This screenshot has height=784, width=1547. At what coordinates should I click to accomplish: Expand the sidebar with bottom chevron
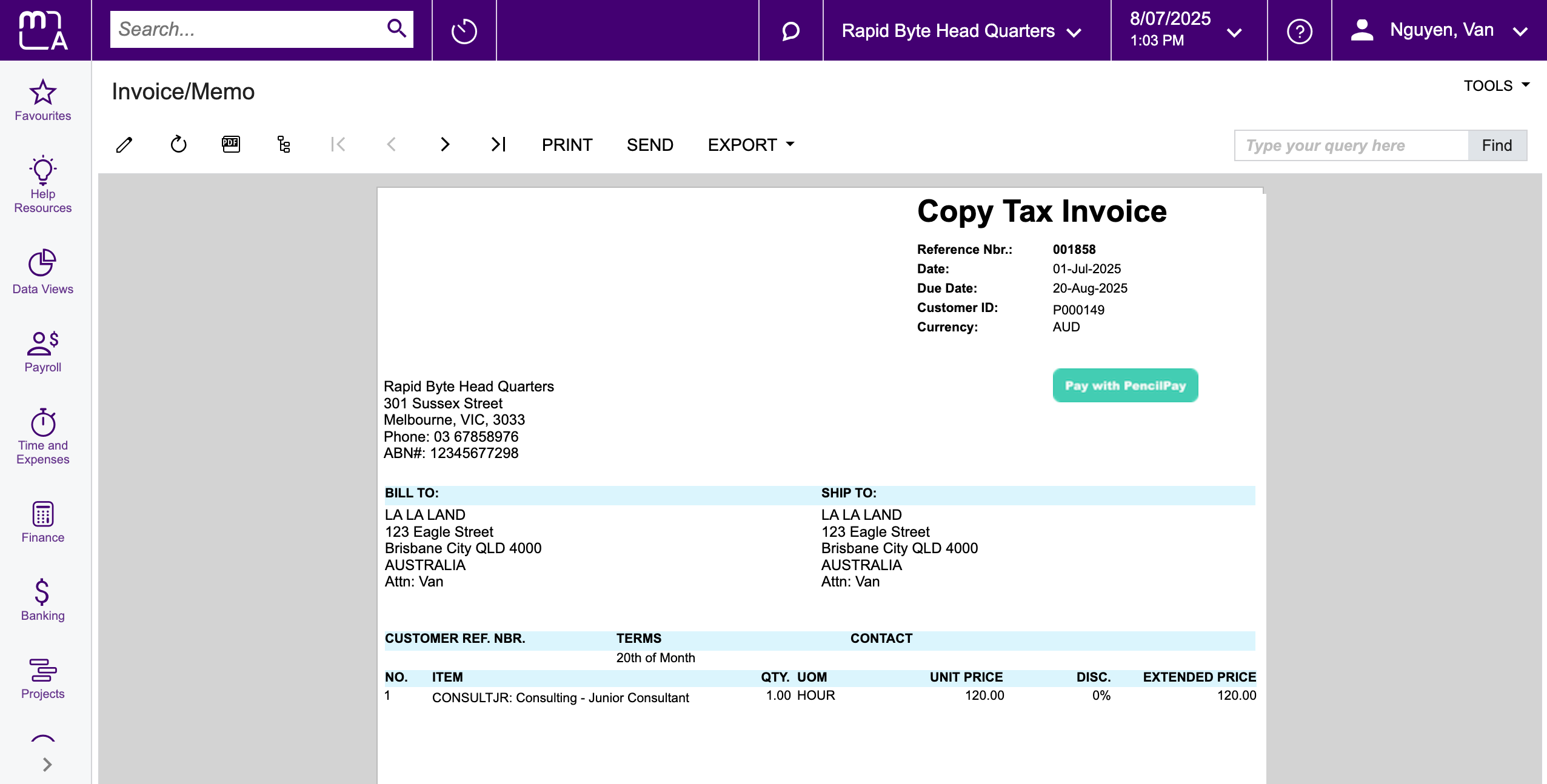pos(47,765)
